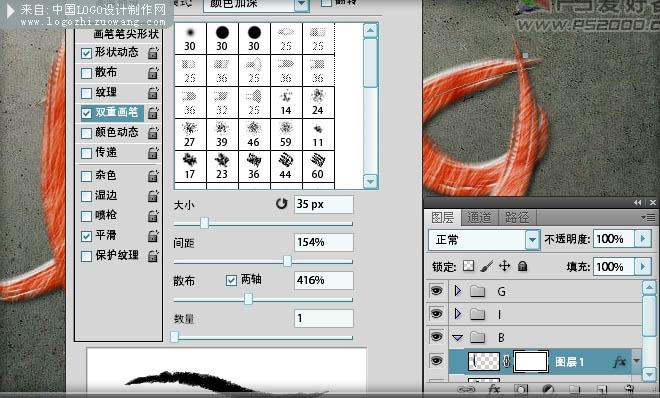Switch to the 通道 channels tab
Viewport: 660px width, 398px height.
(479, 218)
